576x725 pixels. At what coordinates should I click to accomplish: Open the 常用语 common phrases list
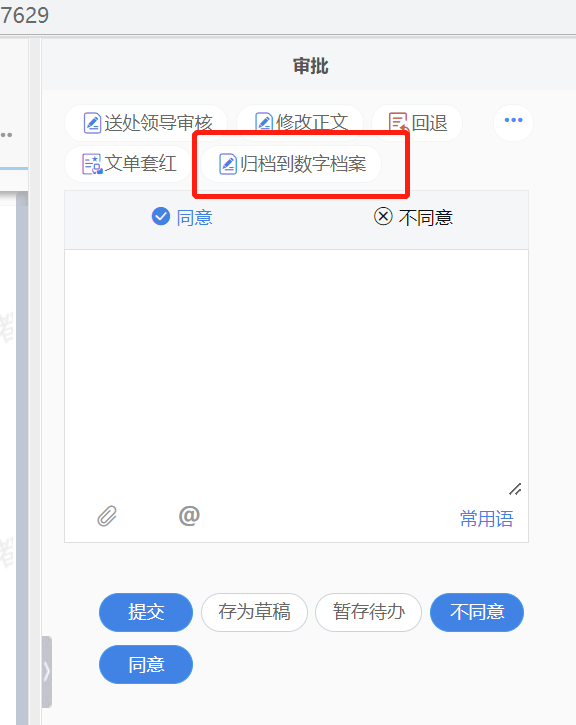[x=486, y=518]
